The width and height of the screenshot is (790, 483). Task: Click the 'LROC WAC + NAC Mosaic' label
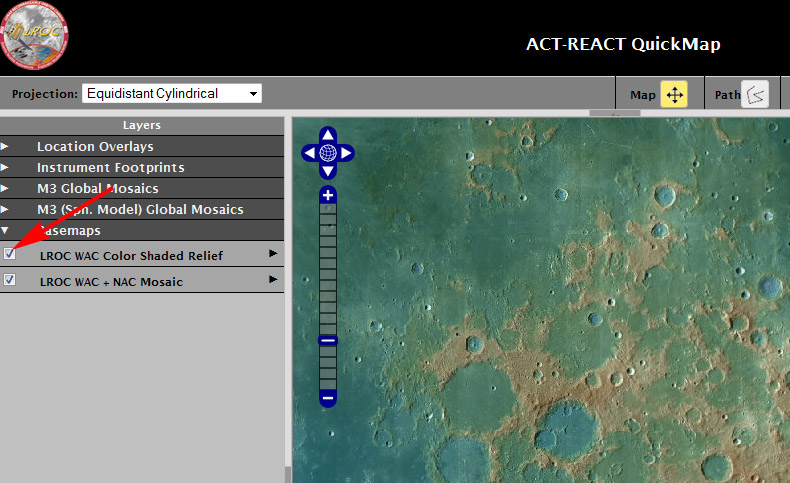coord(111,282)
